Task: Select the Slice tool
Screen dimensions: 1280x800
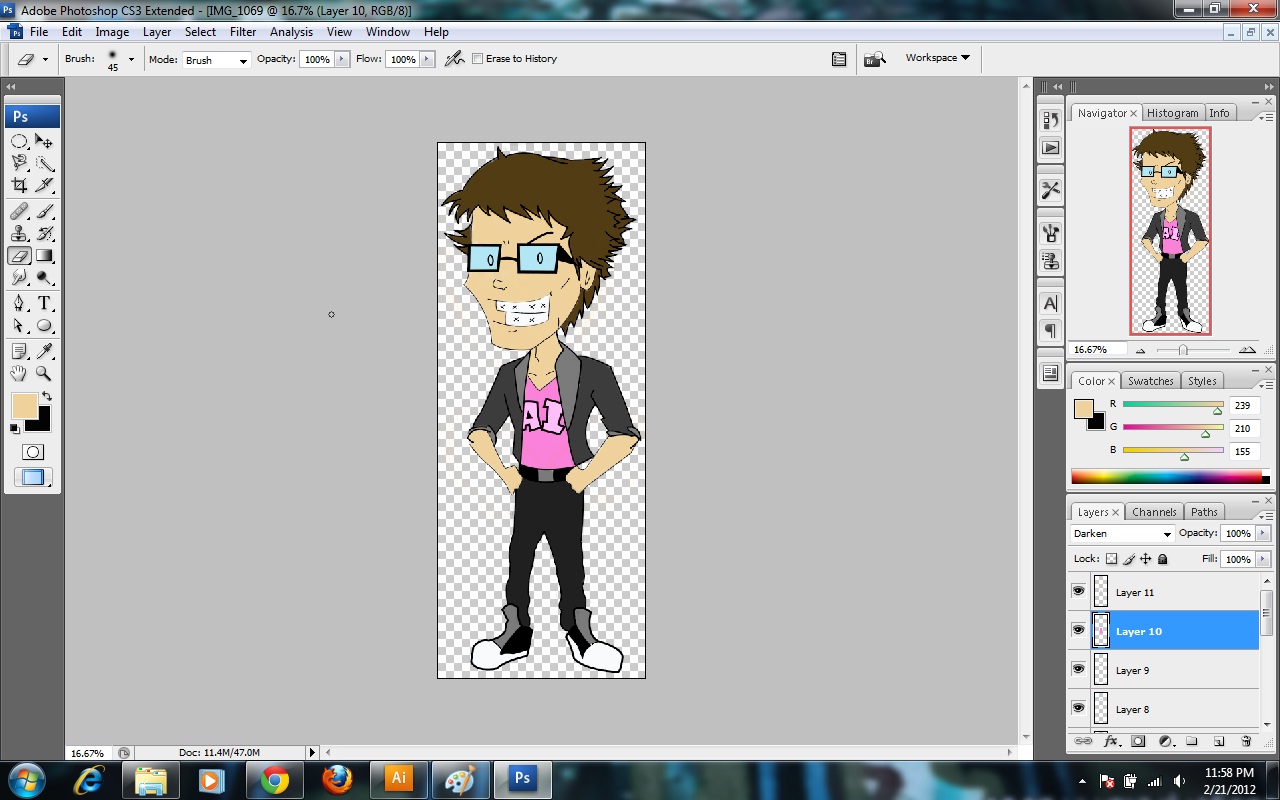Action: coord(44,185)
